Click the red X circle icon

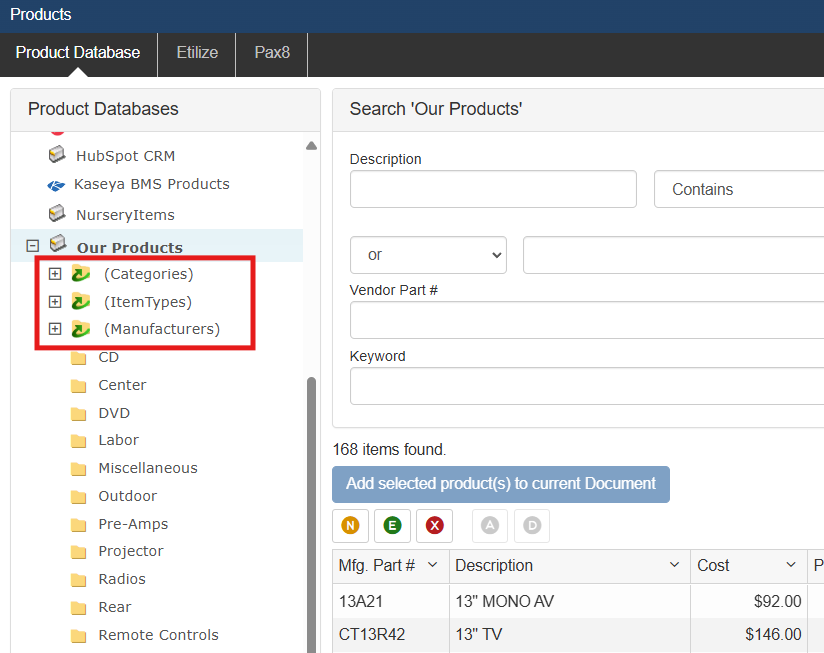(434, 526)
